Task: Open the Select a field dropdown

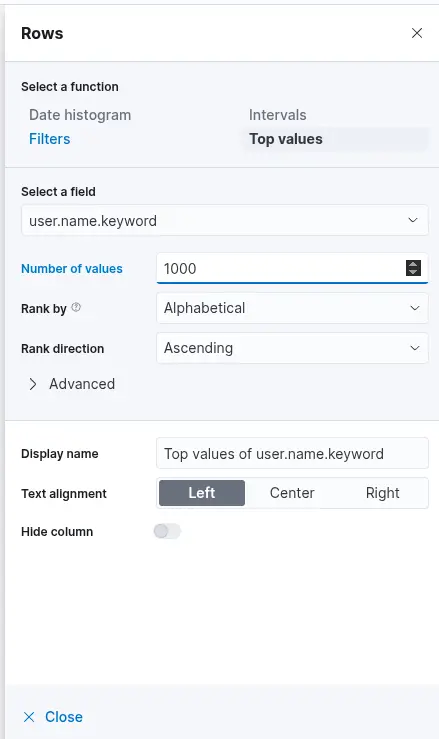Action: tap(224, 220)
